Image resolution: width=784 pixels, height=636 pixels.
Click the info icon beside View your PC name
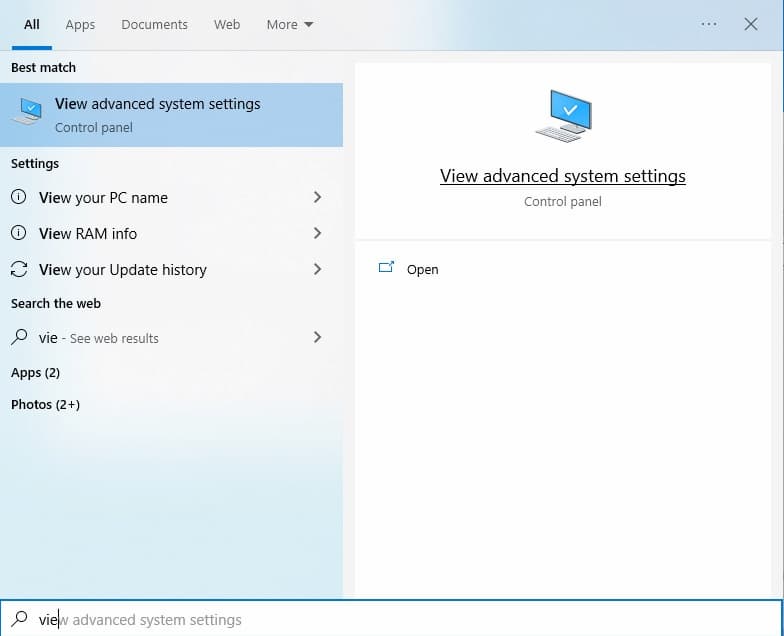(19, 197)
